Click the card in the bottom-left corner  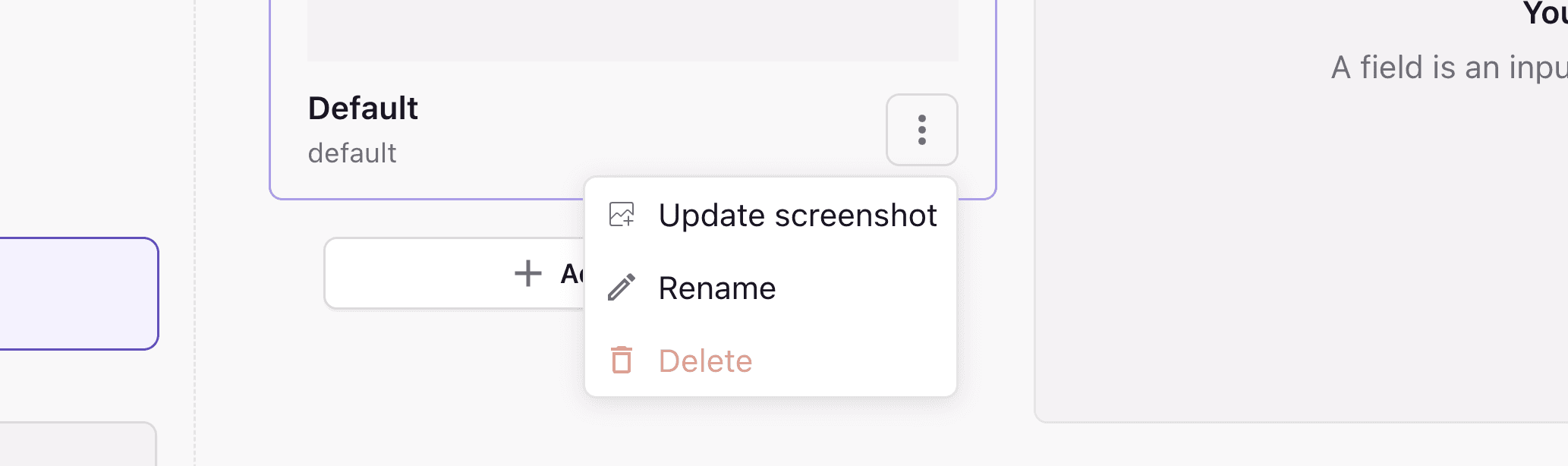pyautogui.click(x=76, y=448)
